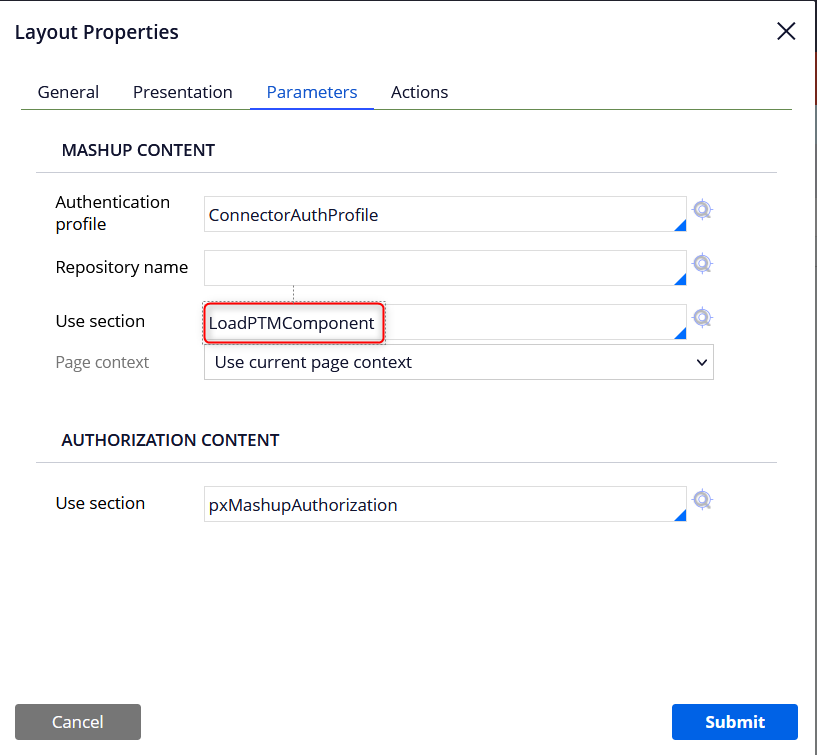Switch to the General tab
Screen dimensions: 817x755
point(68,92)
